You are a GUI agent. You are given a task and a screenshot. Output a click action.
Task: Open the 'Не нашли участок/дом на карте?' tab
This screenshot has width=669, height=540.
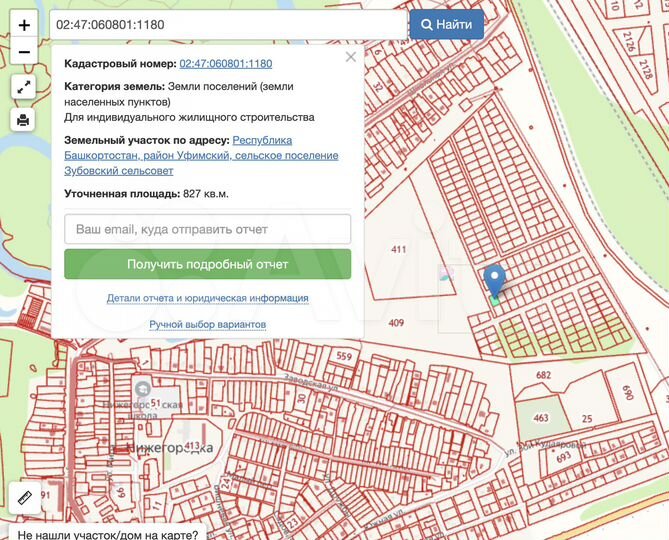tap(107, 533)
